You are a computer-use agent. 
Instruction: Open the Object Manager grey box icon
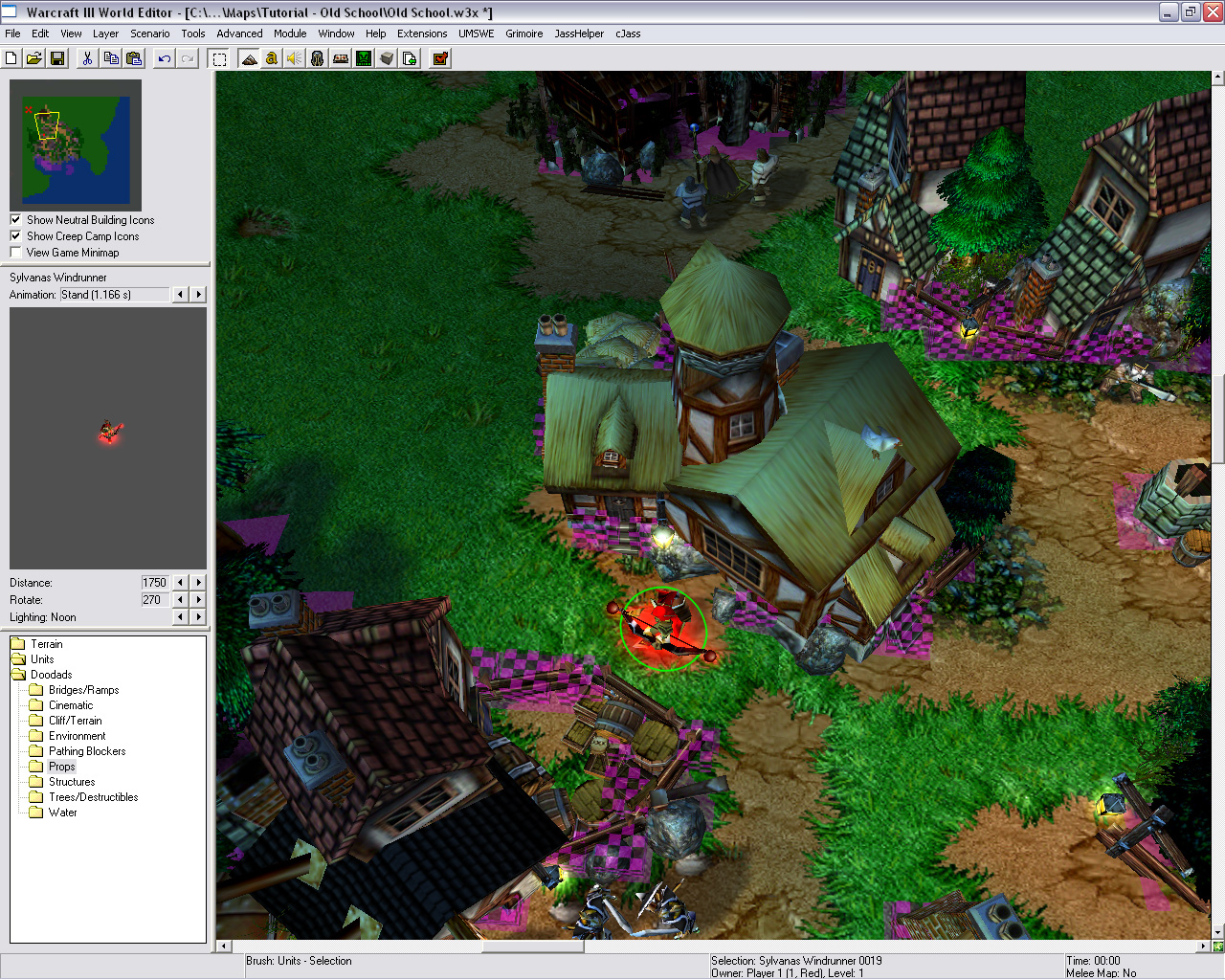[x=387, y=58]
